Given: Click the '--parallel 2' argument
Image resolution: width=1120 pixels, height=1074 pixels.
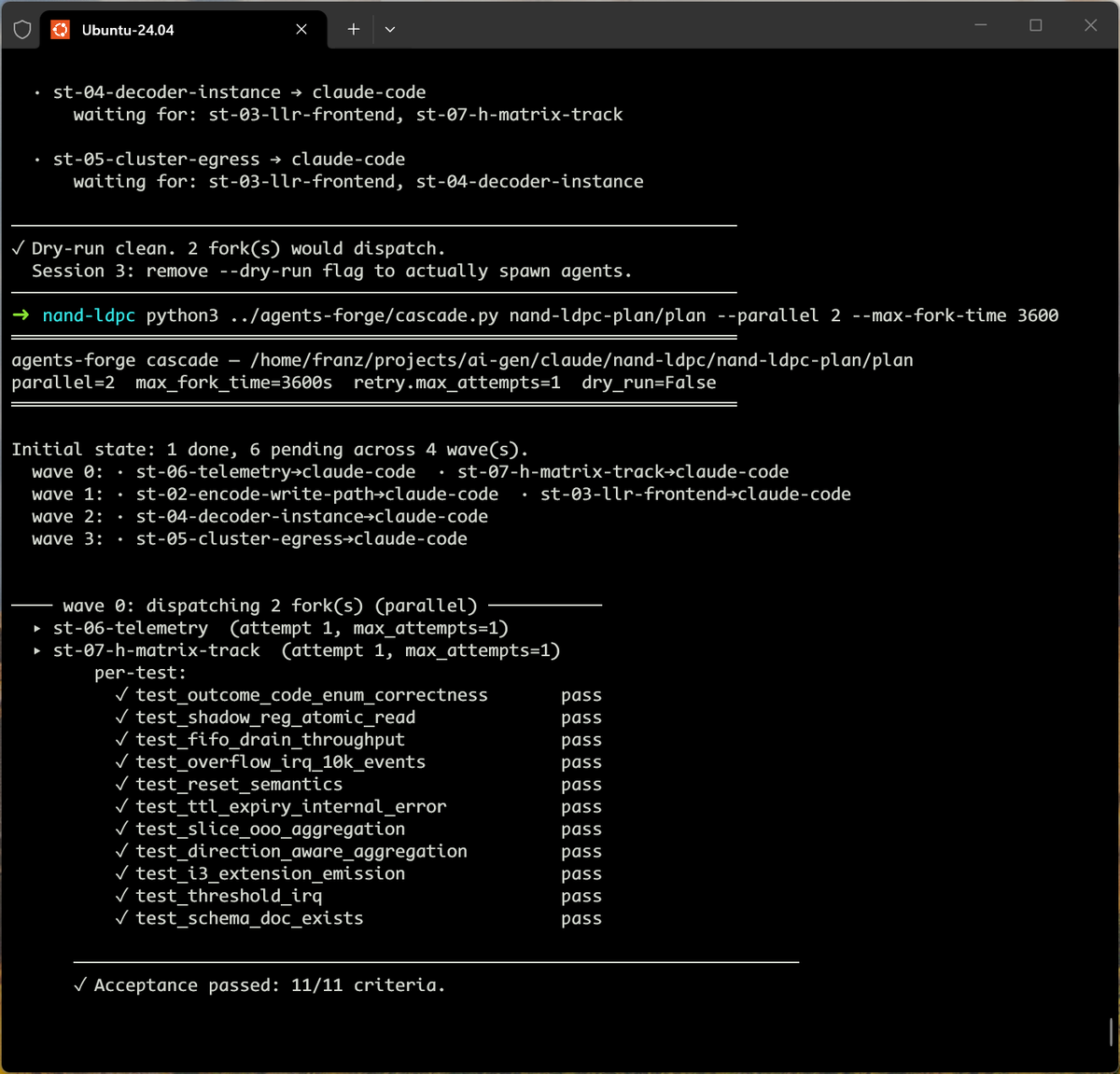Looking at the screenshot, I should pyautogui.click(x=778, y=315).
